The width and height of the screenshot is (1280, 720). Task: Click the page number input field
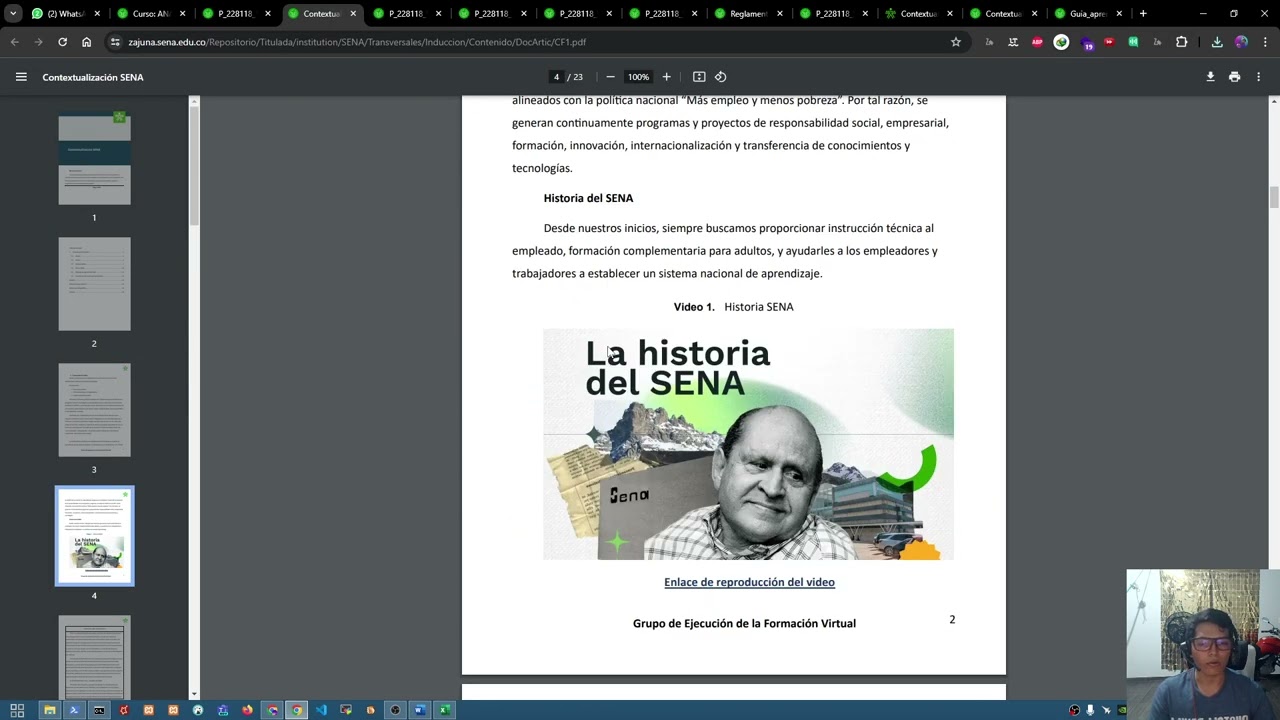(x=556, y=77)
